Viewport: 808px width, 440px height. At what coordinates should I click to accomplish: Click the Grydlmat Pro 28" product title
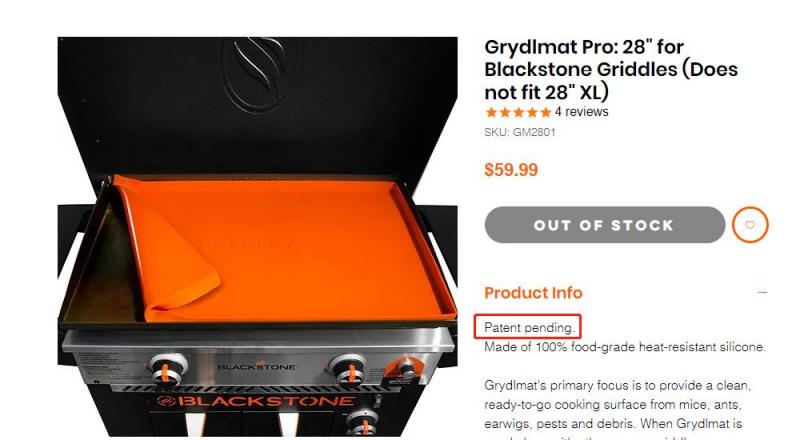(611, 70)
